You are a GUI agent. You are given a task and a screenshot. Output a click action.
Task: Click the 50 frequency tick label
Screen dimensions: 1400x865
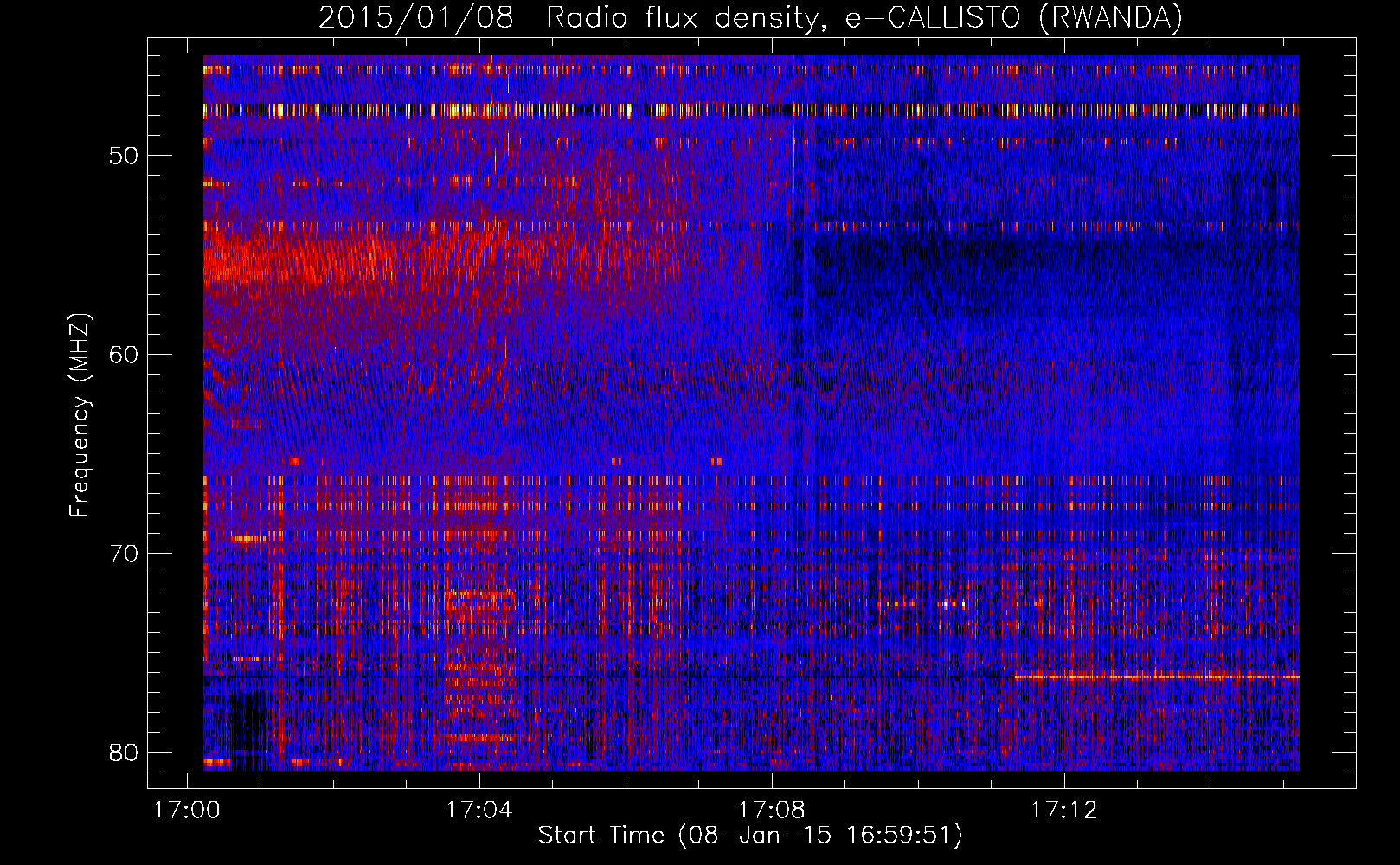[x=124, y=156]
